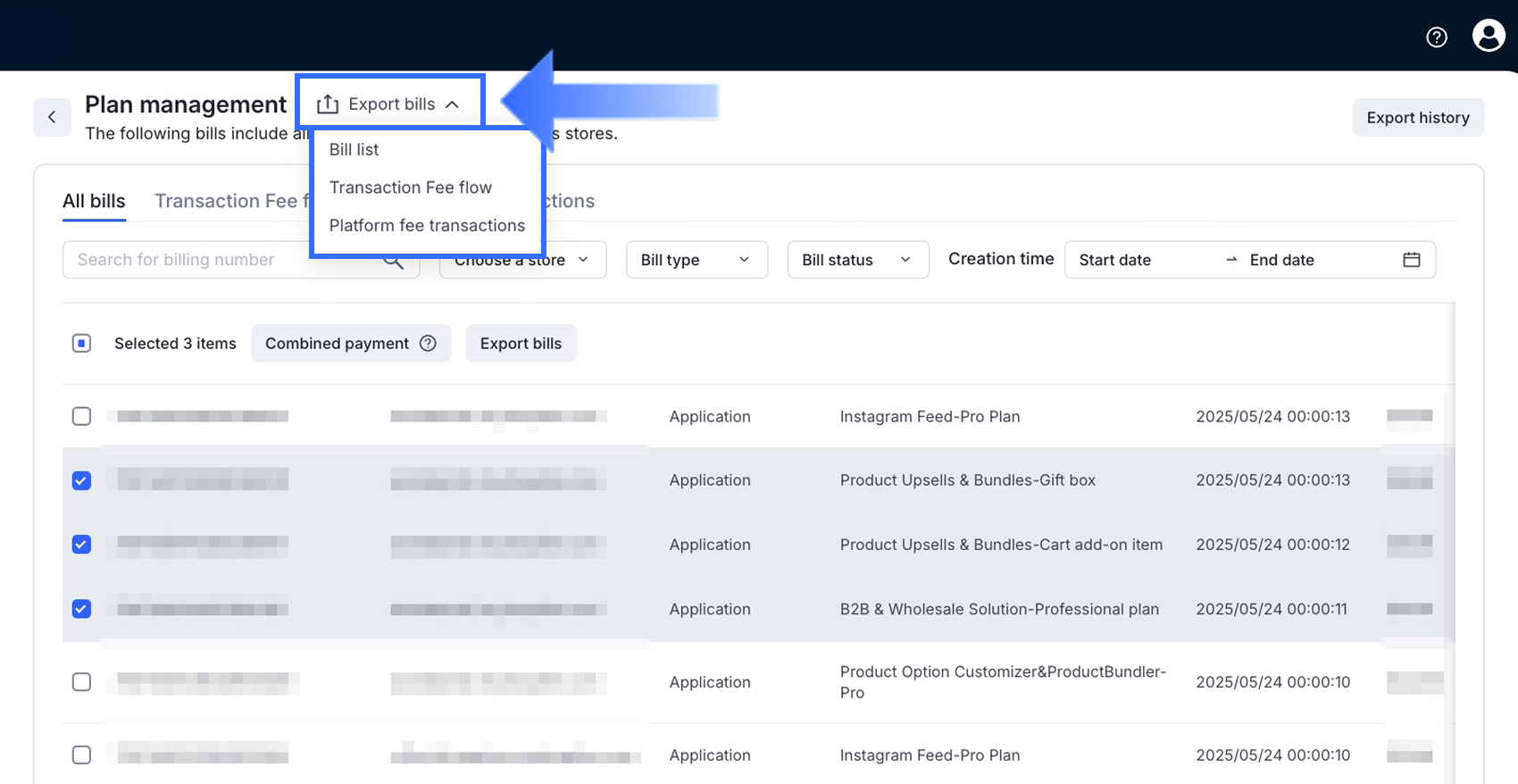This screenshot has height=784, width=1518.
Task: Click the Combined payment help icon
Action: 428,343
